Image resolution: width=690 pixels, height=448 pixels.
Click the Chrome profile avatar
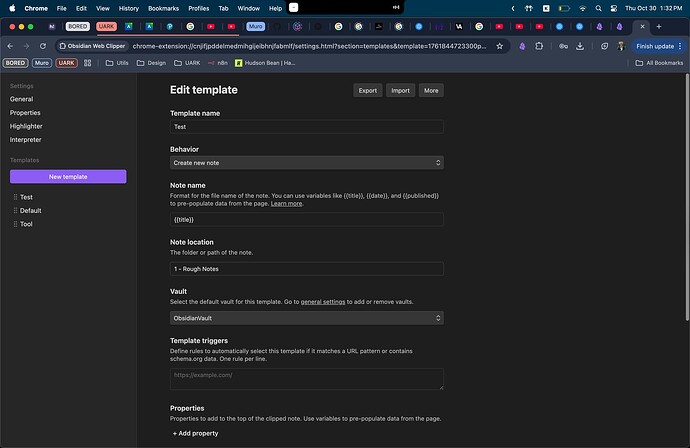pyautogui.click(x=621, y=46)
